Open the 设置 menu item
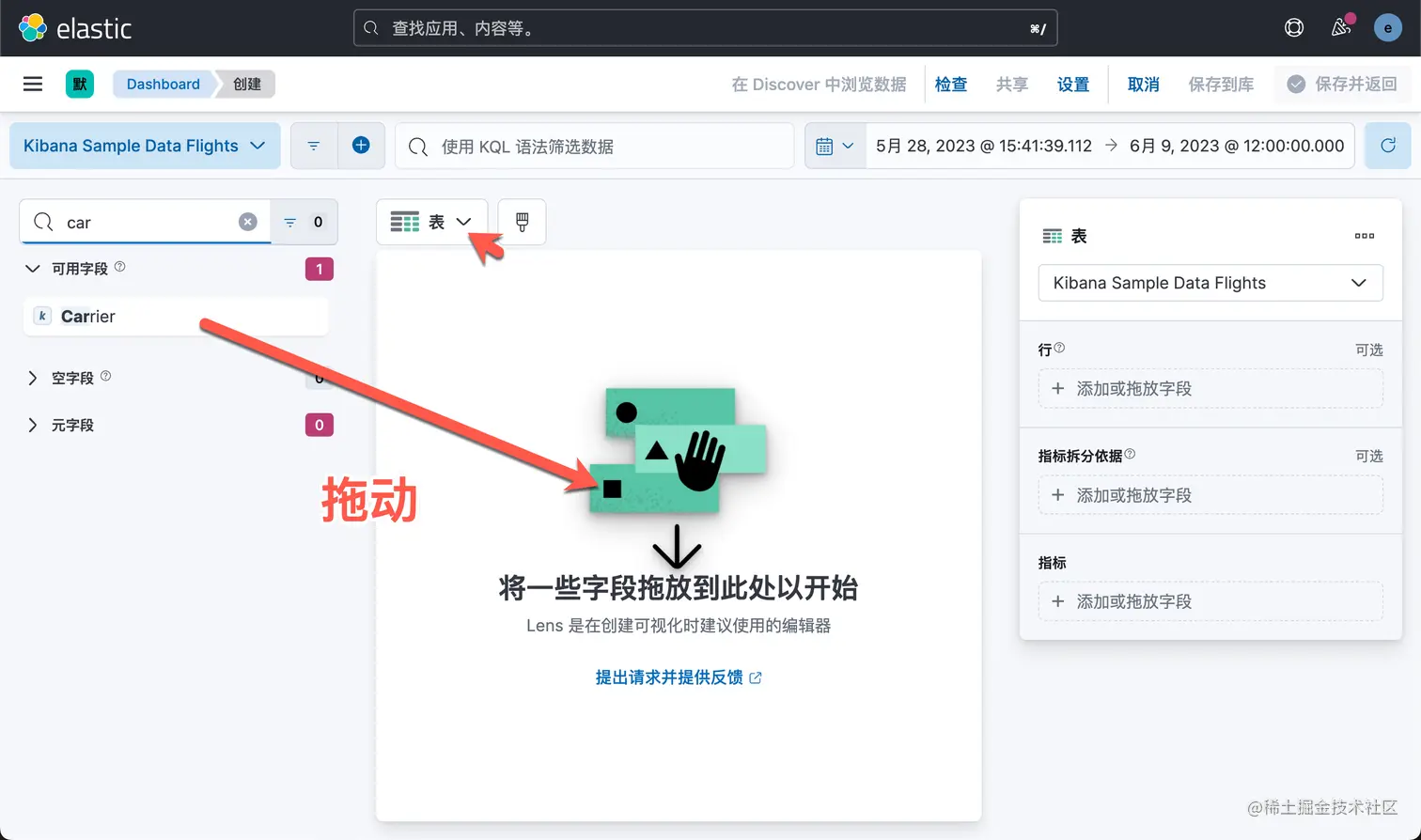The width and height of the screenshot is (1421, 840). (1073, 84)
